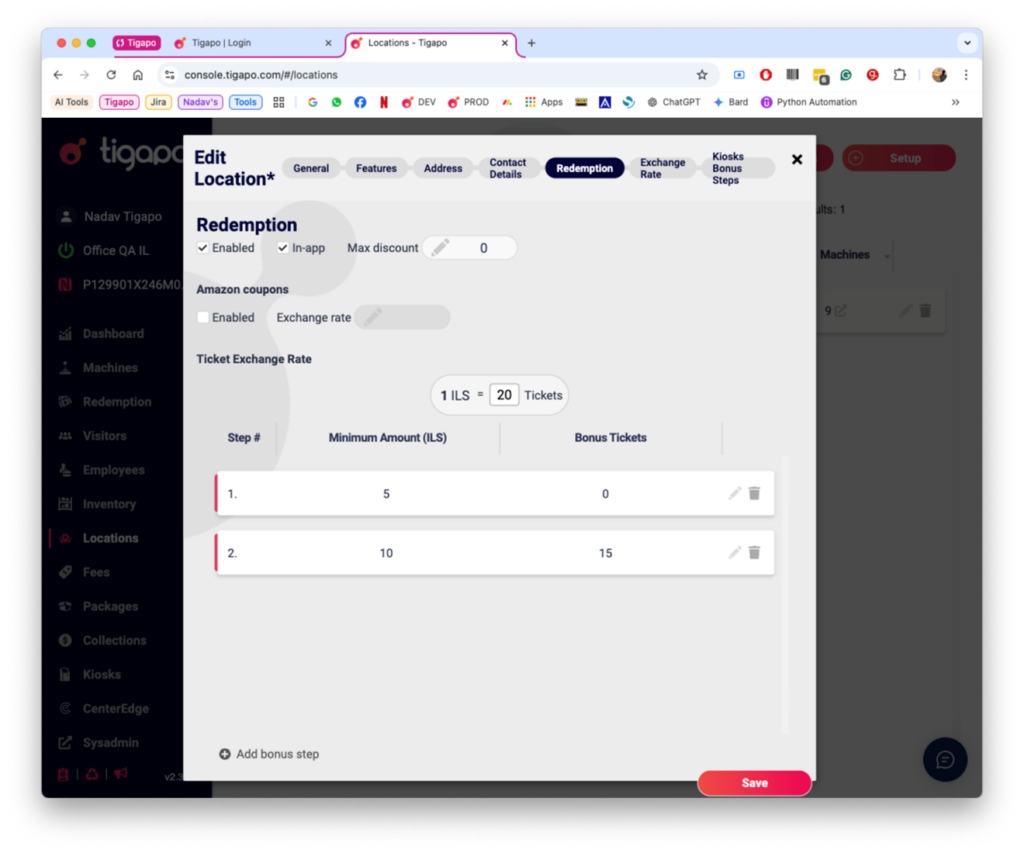Click the Save button

pos(754,783)
